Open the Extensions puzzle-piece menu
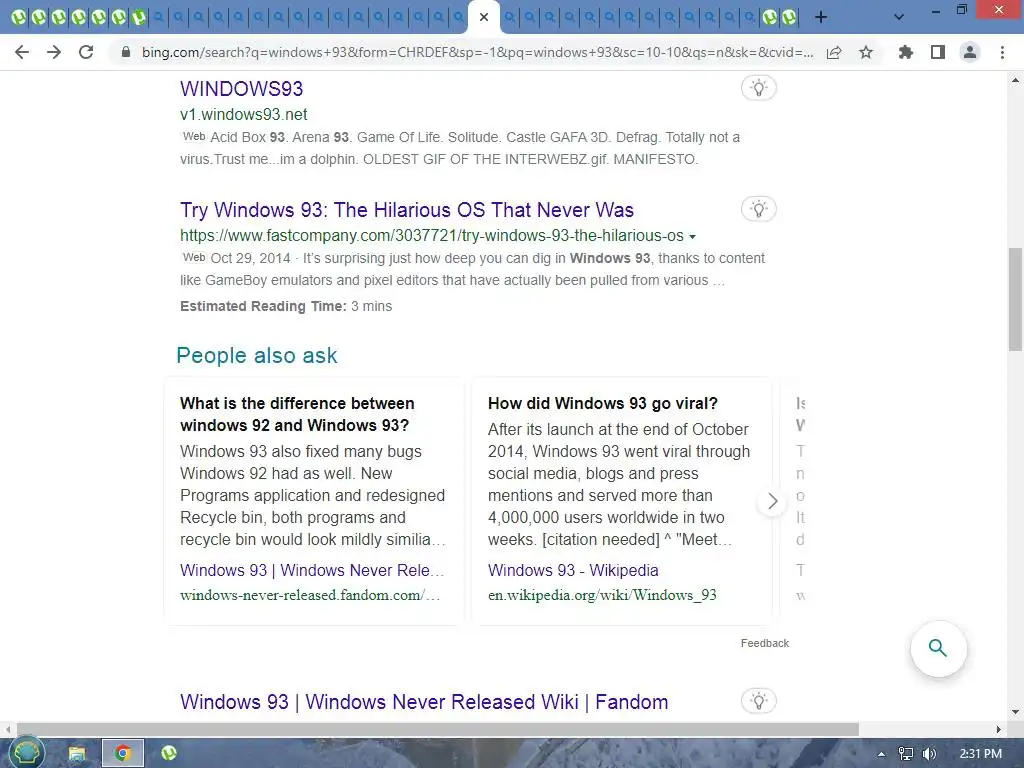This screenshot has height=768, width=1024. pos(906,52)
